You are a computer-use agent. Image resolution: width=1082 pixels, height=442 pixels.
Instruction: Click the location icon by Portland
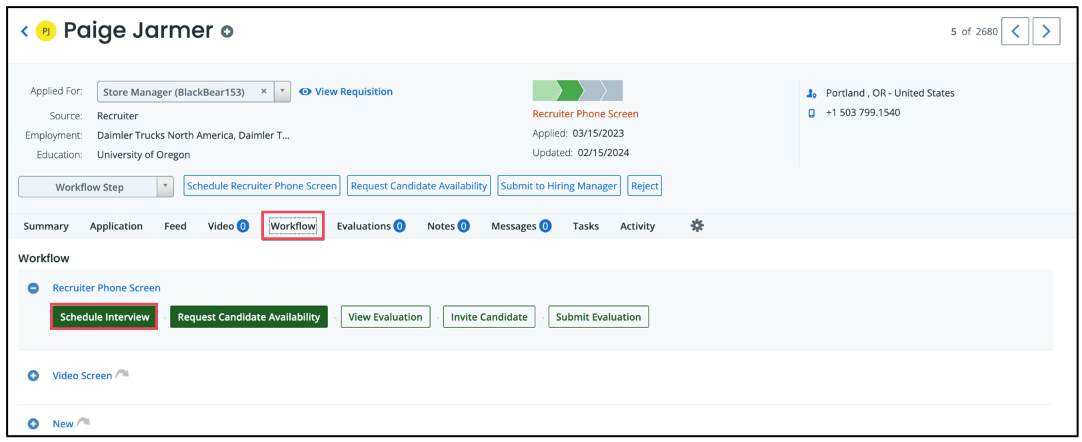pyautogui.click(x=812, y=93)
